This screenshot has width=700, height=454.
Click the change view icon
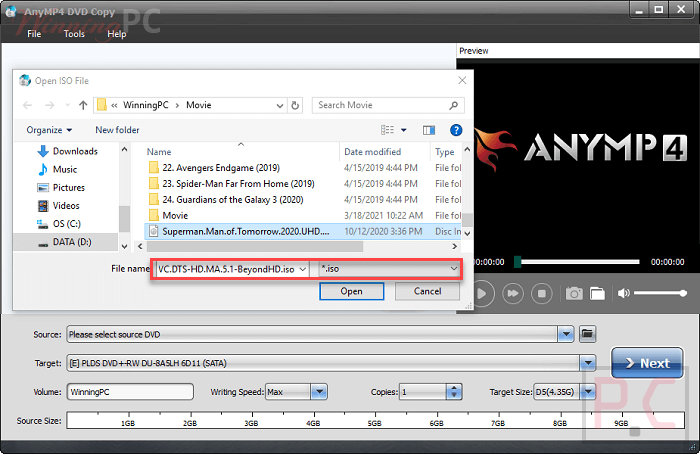(387, 130)
